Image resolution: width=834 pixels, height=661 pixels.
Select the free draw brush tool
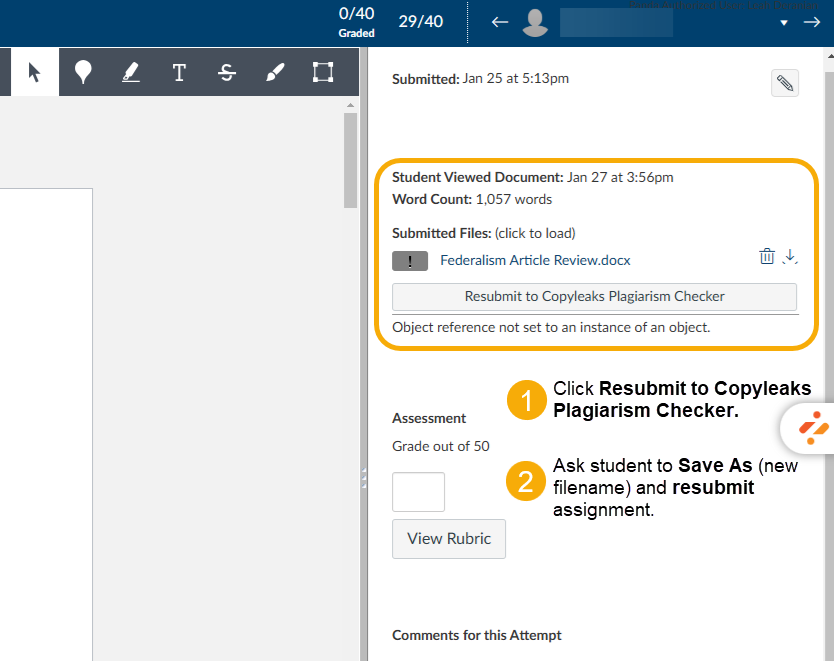coord(275,72)
